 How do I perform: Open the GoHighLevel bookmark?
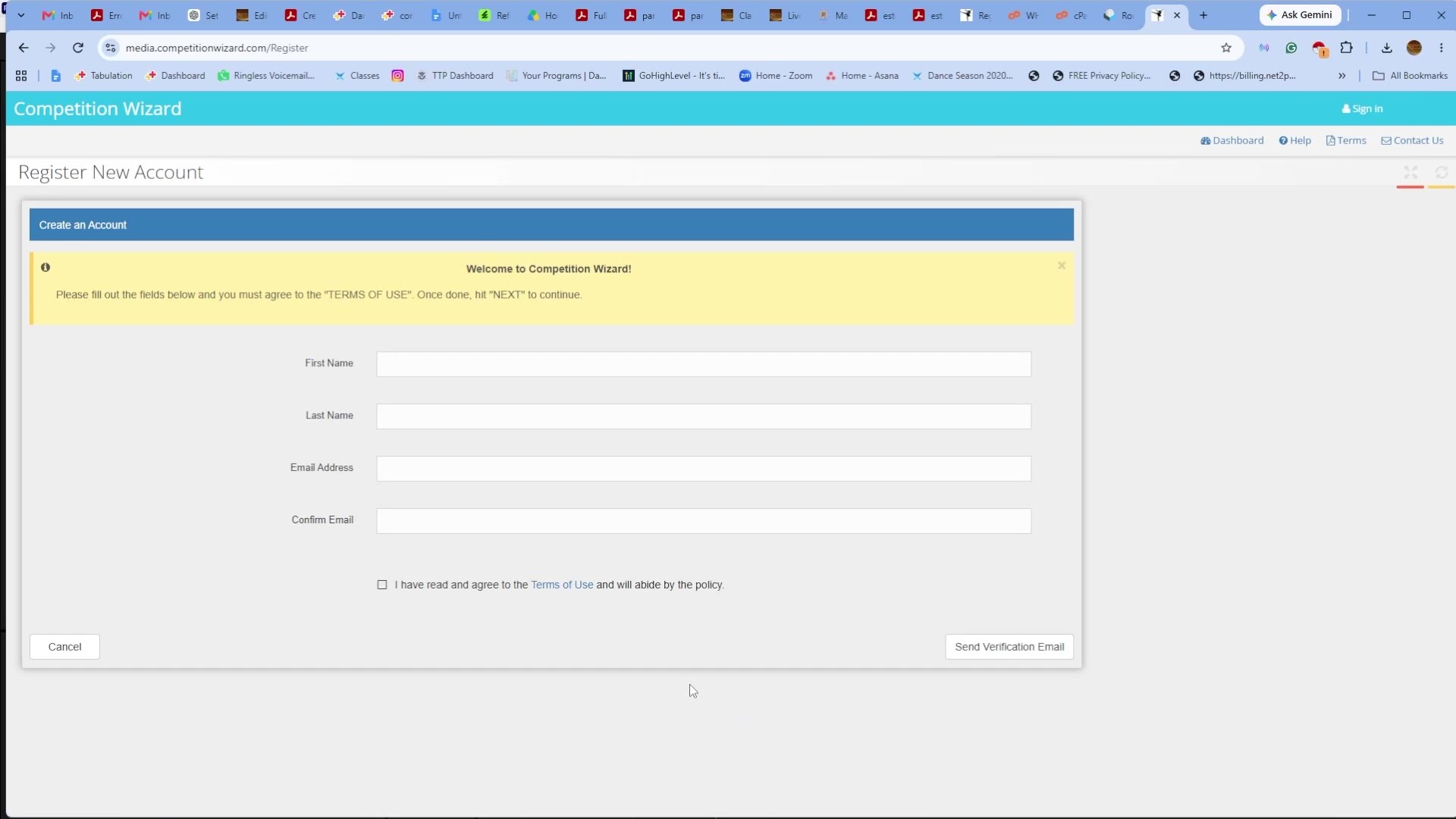673,76
